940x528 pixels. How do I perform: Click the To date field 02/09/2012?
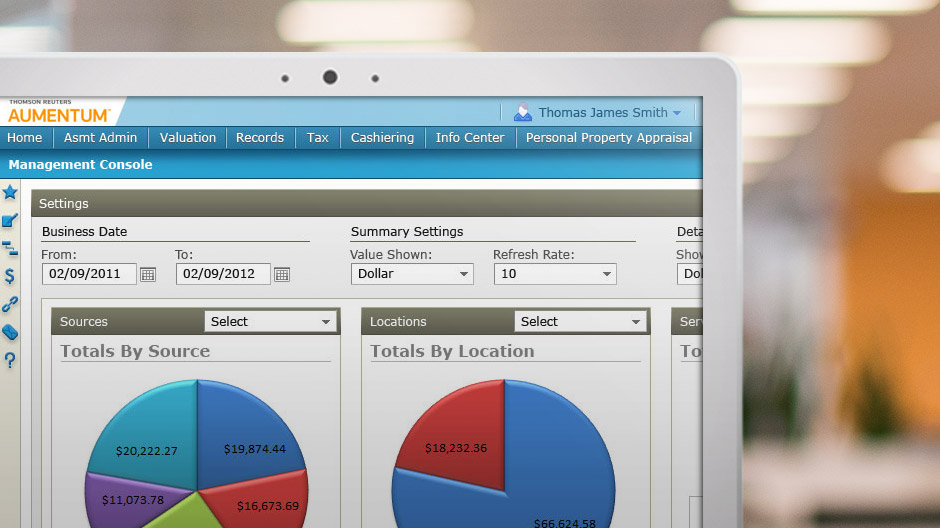(x=223, y=274)
